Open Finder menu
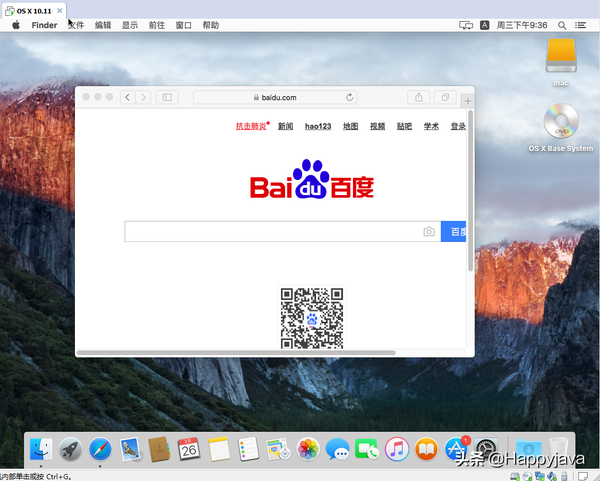Image resolution: width=600 pixels, height=481 pixels. (x=44, y=25)
